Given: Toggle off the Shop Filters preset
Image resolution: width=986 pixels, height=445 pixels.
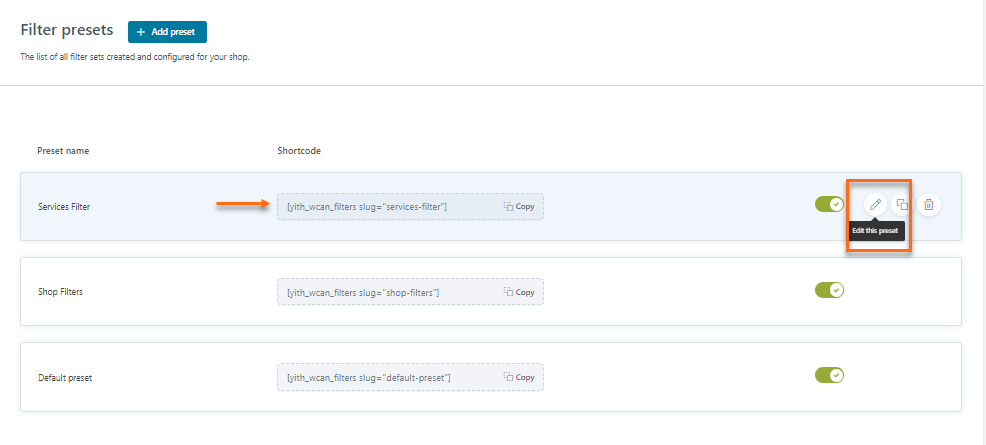Looking at the screenshot, I should [829, 290].
